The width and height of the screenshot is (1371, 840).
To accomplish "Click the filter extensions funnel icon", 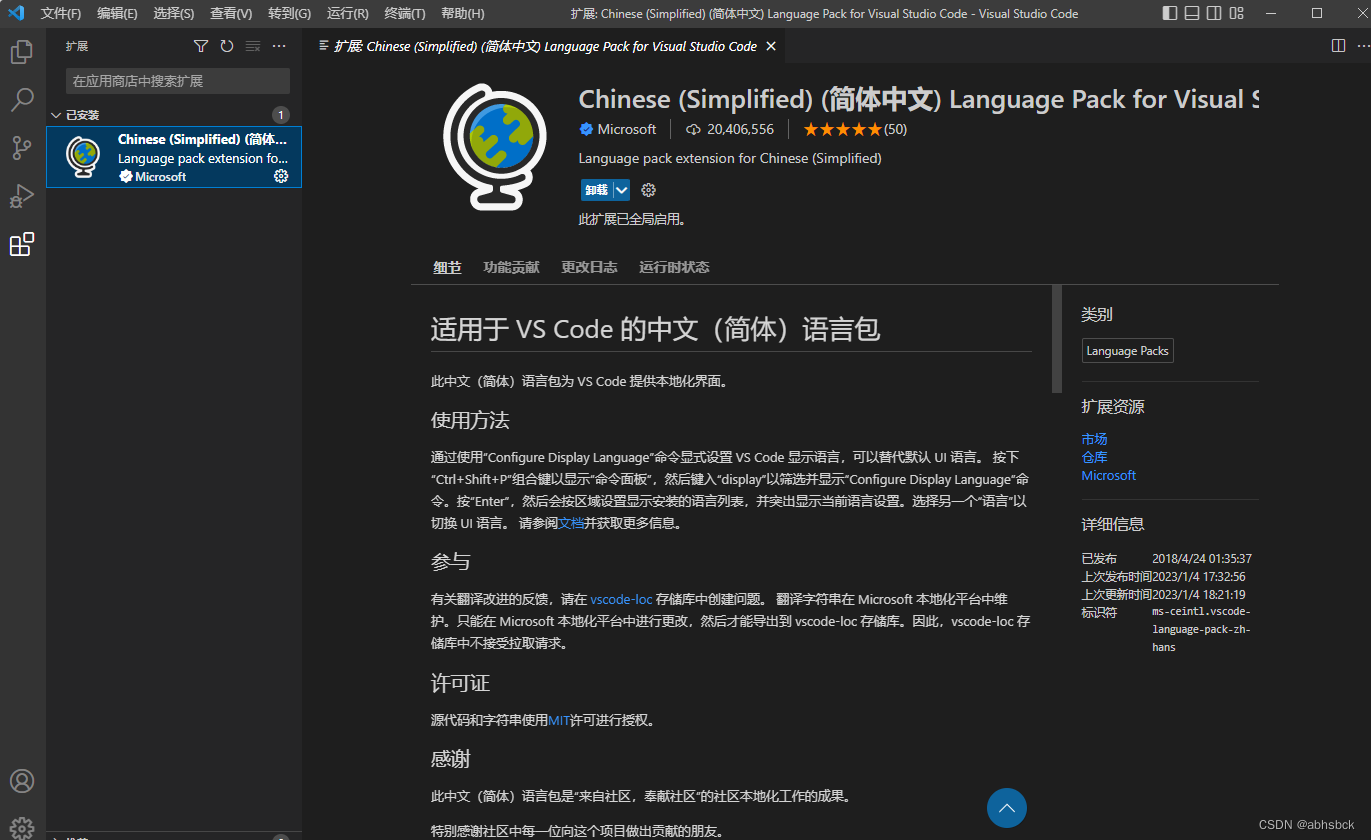I will click(x=201, y=46).
